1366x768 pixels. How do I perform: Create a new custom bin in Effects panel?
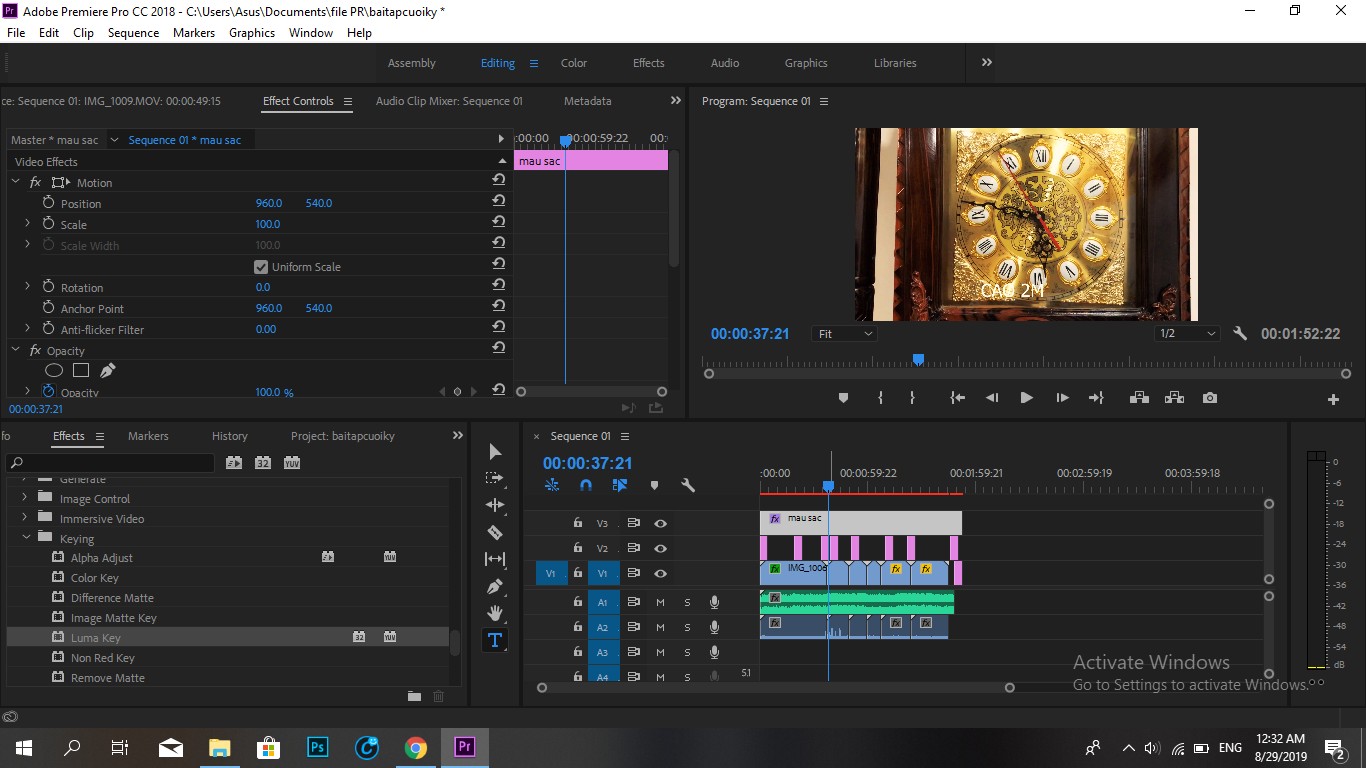pos(414,696)
